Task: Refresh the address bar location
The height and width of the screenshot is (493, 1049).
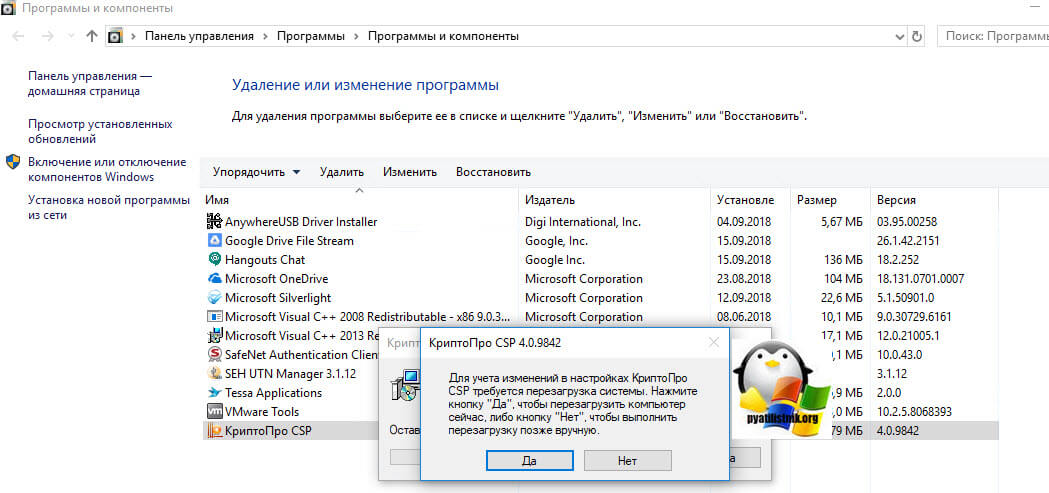Action: coord(917,36)
